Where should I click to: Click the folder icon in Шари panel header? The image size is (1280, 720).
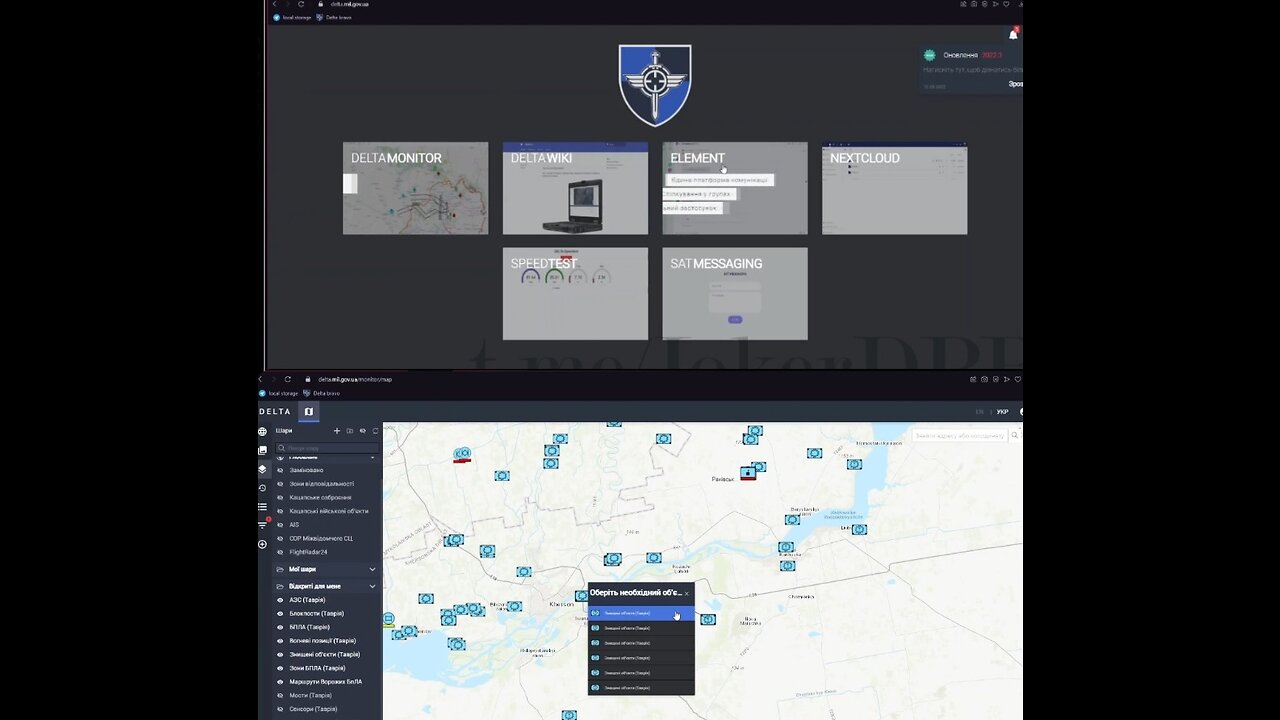click(350, 431)
